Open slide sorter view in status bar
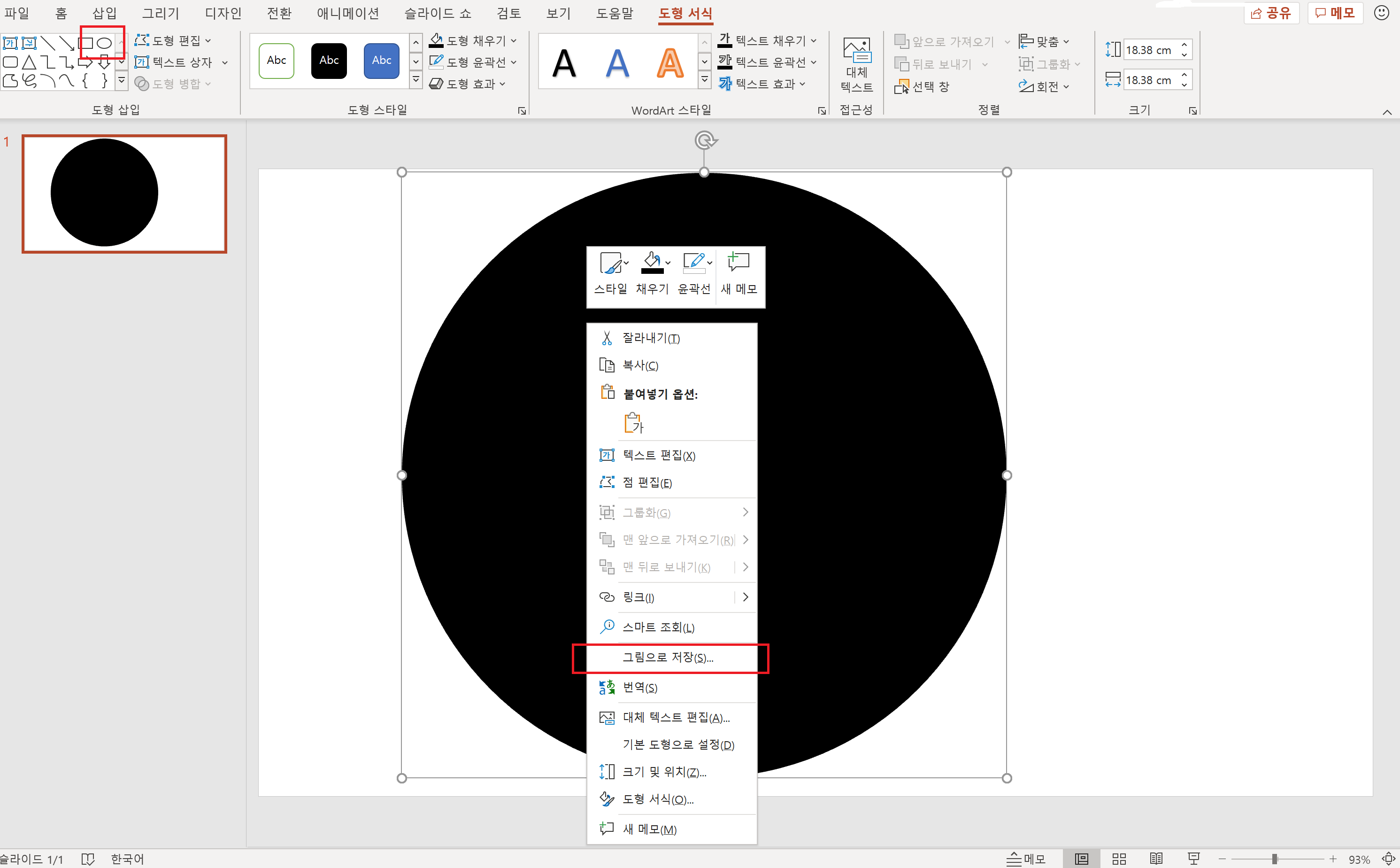Viewport: 1400px width, 868px height. pyautogui.click(x=1119, y=859)
